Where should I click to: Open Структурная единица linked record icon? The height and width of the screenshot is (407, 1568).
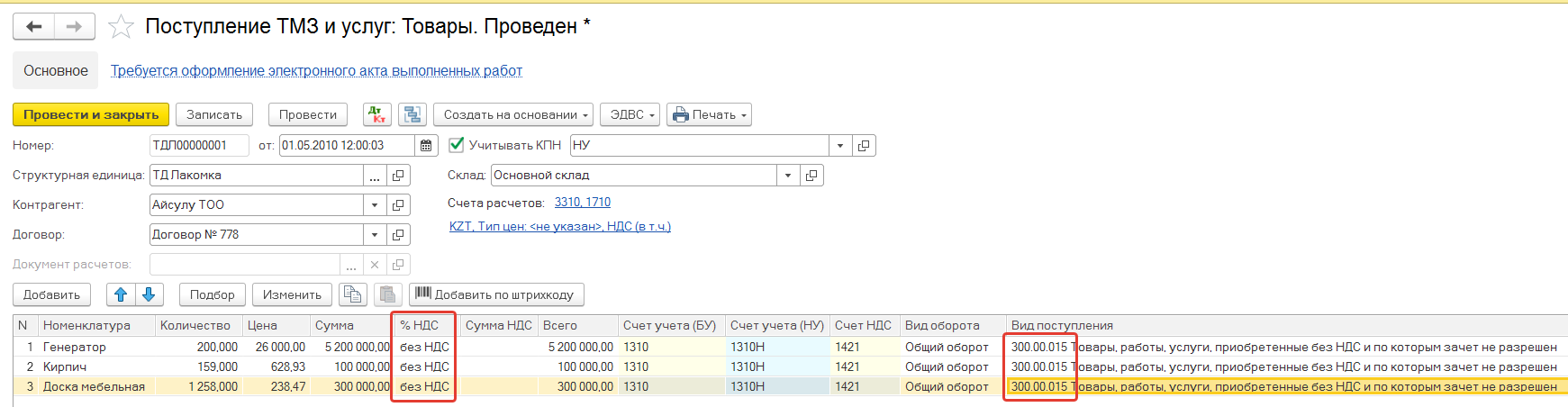398,175
